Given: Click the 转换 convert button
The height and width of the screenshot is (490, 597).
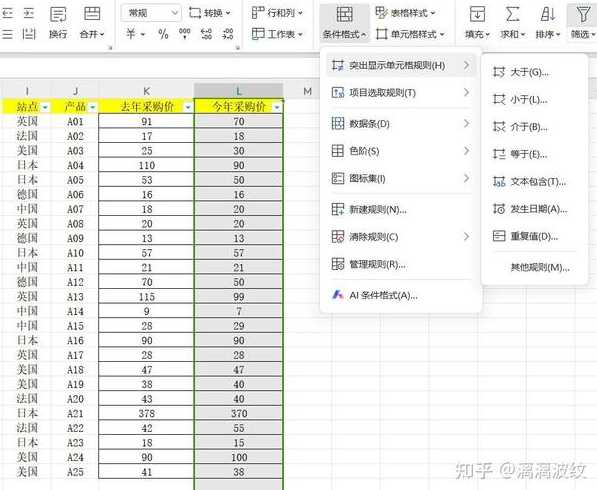Looking at the screenshot, I should pos(210,13).
